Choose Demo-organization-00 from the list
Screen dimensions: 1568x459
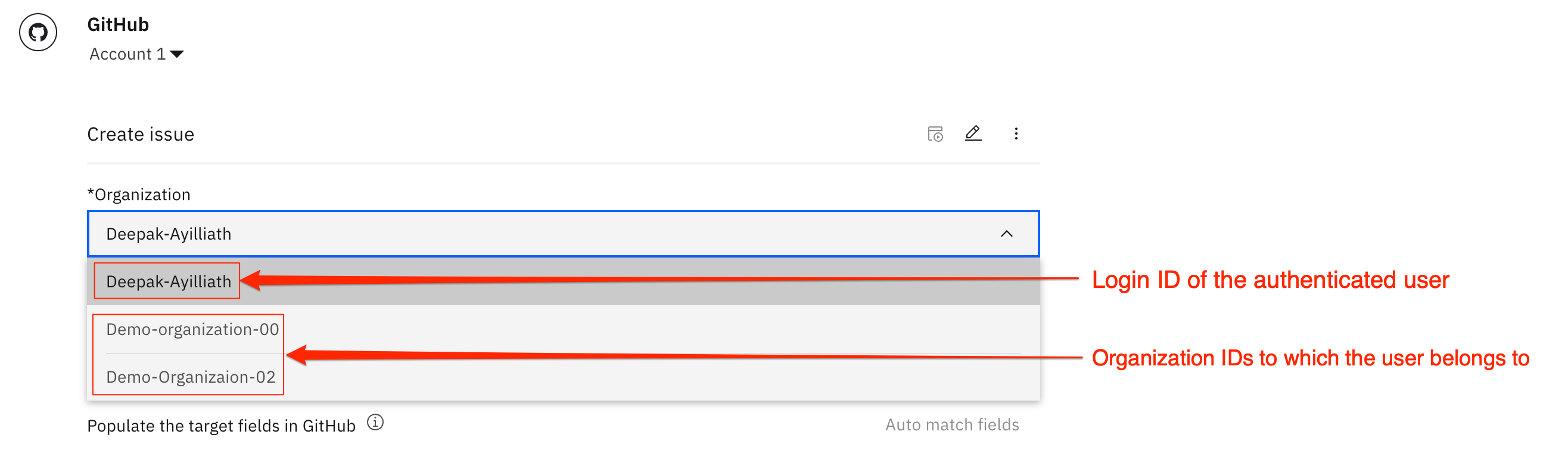point(192,329)
